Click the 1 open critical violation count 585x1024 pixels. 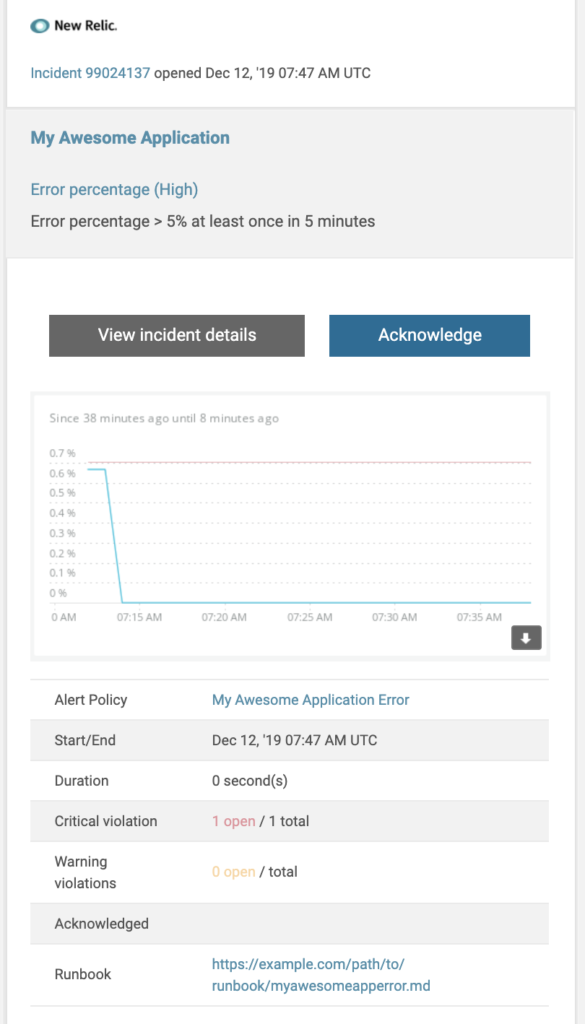point(234,822)
